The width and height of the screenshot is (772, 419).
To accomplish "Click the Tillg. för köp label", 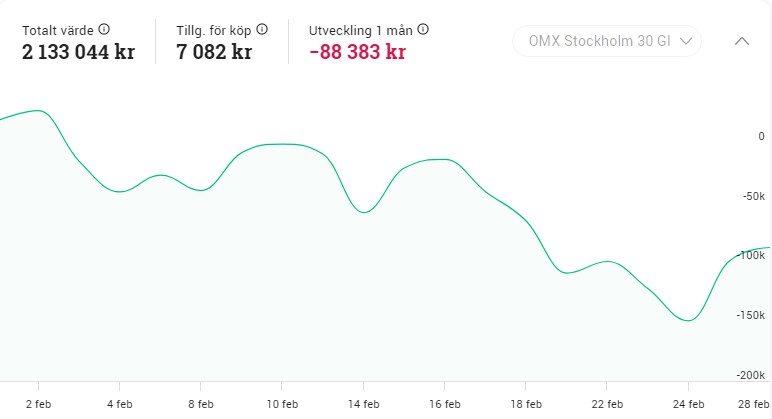I will [x=214, y=30].
